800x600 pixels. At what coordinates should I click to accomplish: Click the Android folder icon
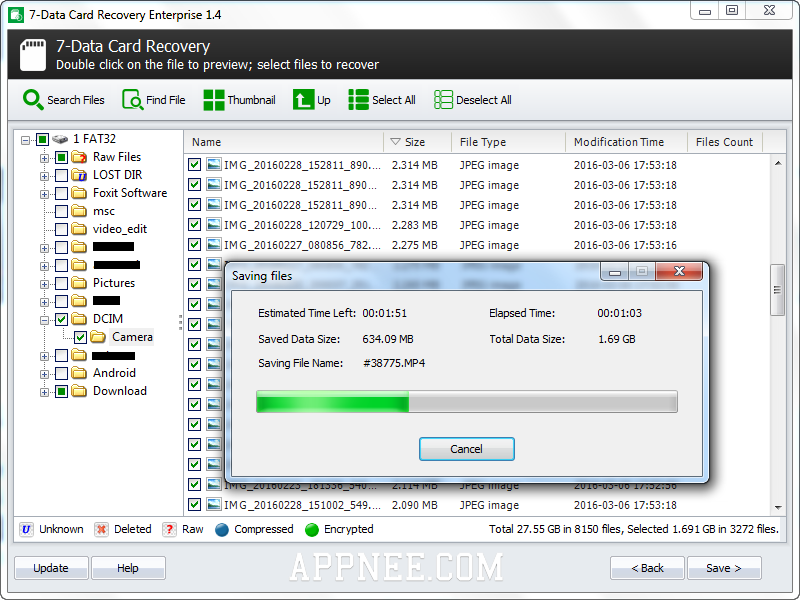tap(79, 373)
